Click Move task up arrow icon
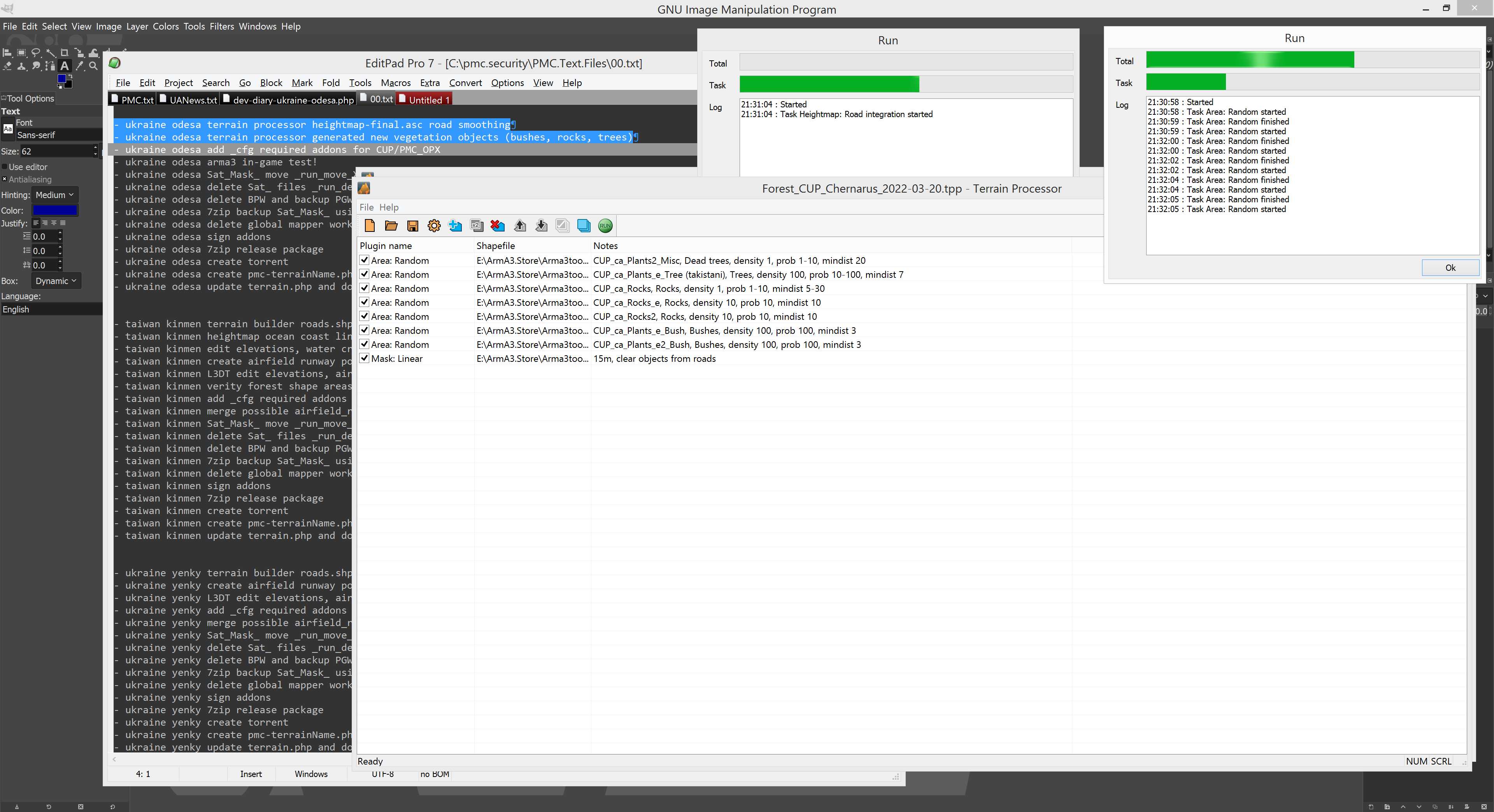 click(x=520, y=226)
